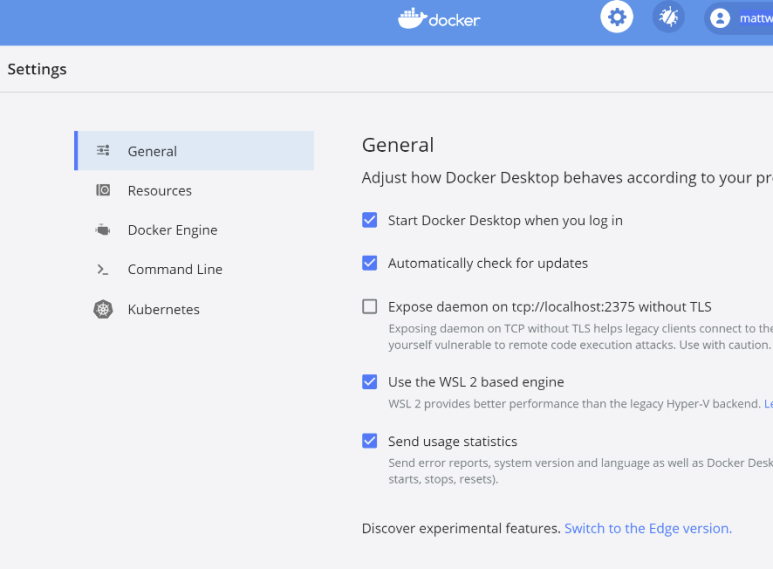
Task: Click the username text next to avatar
Action: coord(756,18)
